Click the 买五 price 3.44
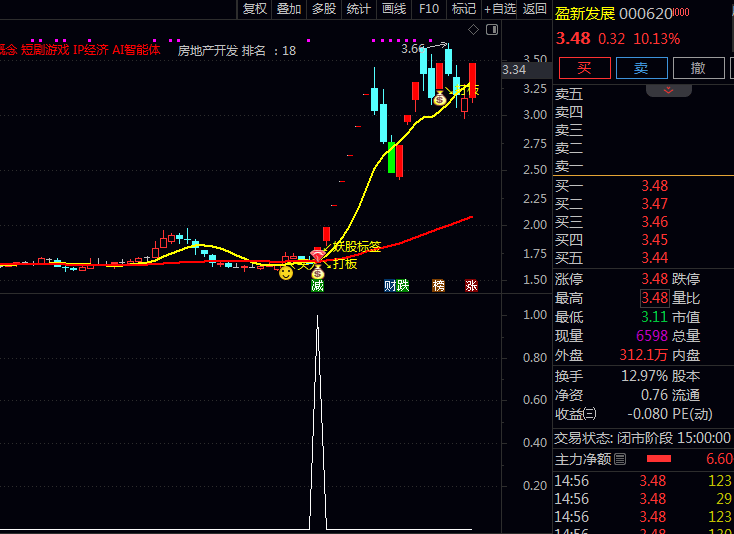 [654, 258]
